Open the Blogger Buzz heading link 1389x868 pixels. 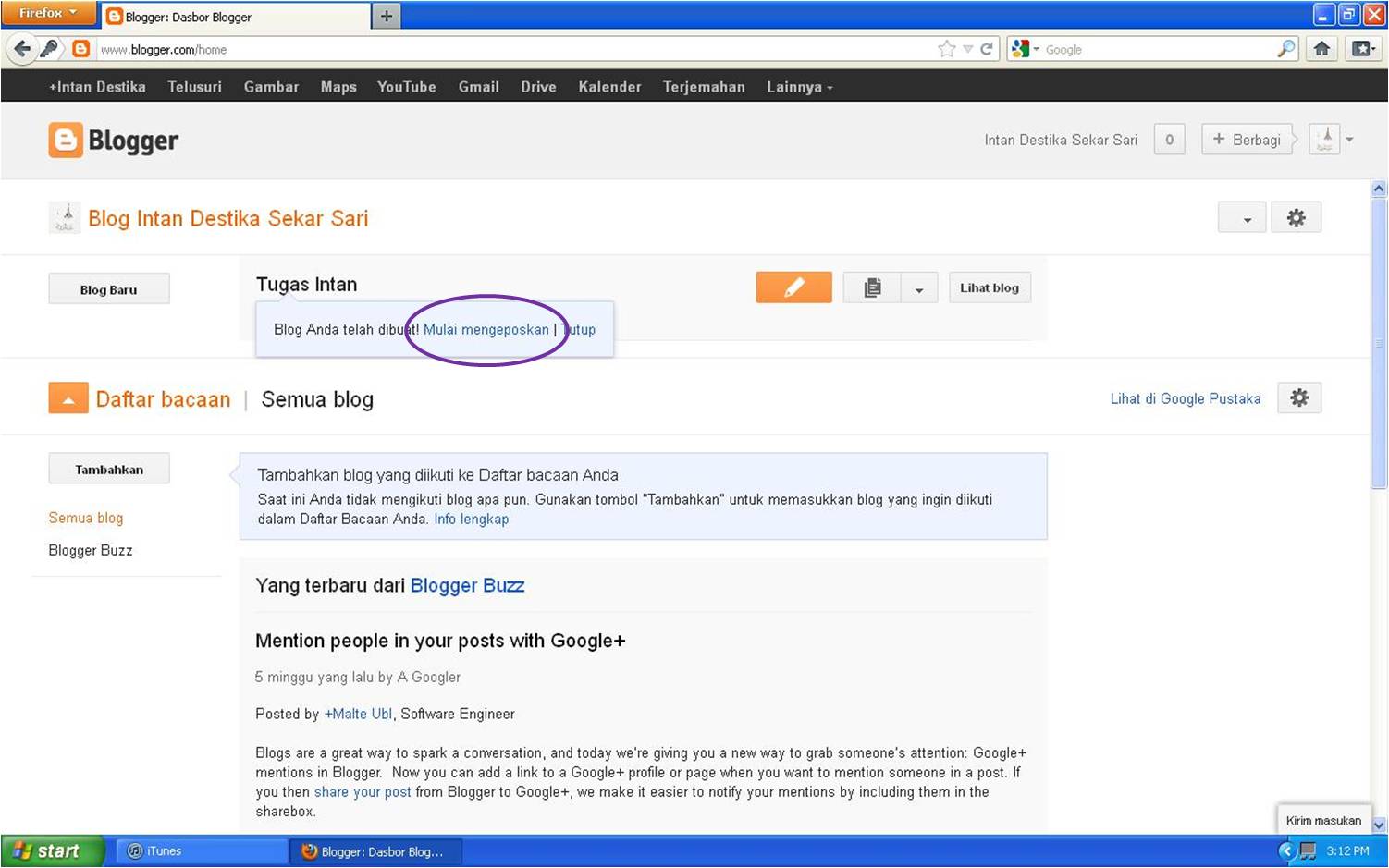click(x=467, y=585)
